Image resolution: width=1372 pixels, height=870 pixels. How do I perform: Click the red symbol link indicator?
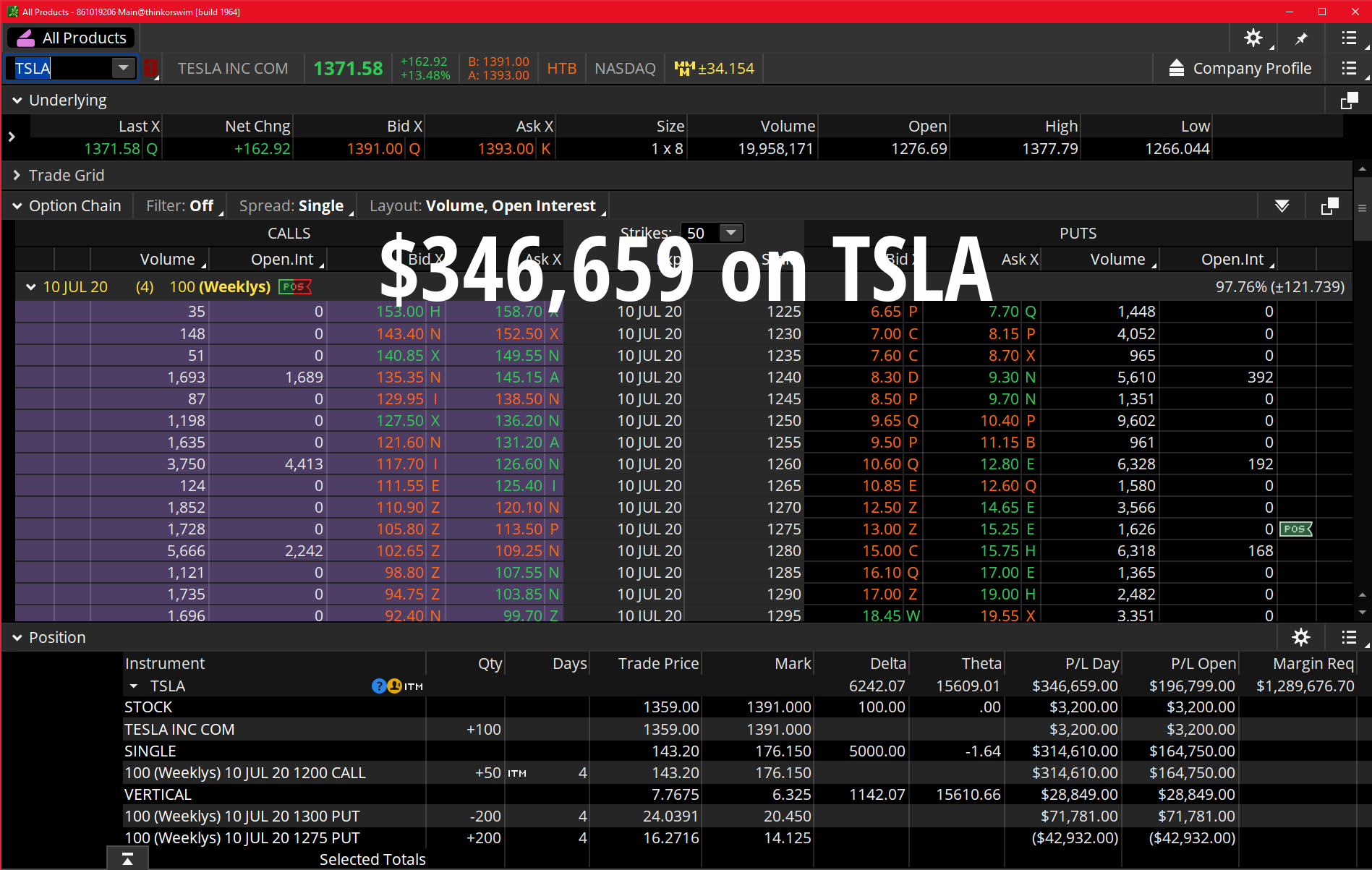tap(150, 68)
